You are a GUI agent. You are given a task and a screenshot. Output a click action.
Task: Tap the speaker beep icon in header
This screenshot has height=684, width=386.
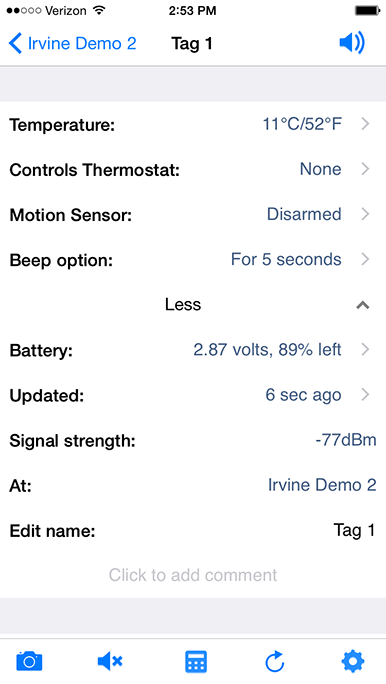(x=352, y=43)
